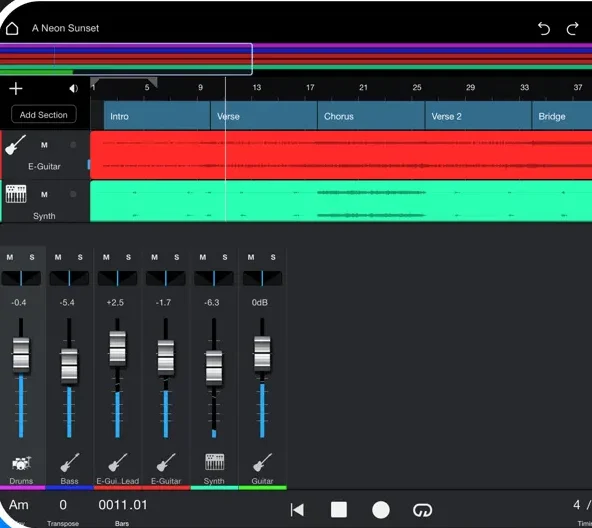Open the Bars position display
The image size is (592, 528).
coord(123,505)
